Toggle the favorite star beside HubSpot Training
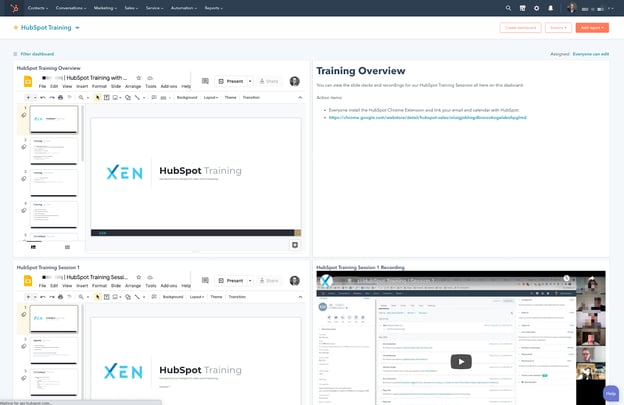This screenshot has height=405, width=624. click(x=16, y=27)
